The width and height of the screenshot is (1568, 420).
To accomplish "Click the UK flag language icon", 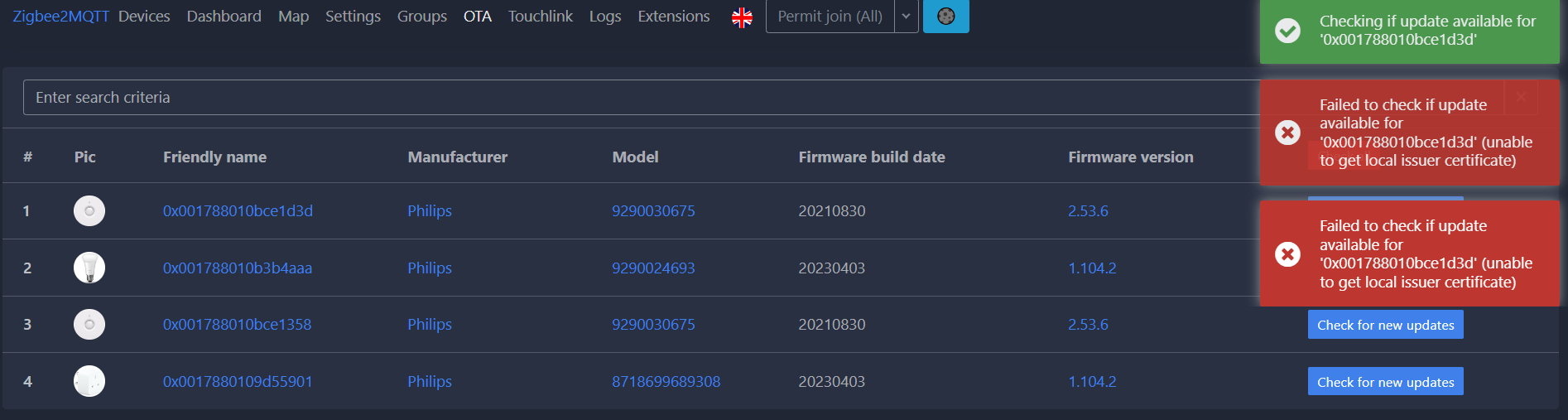I will point(742,17).
